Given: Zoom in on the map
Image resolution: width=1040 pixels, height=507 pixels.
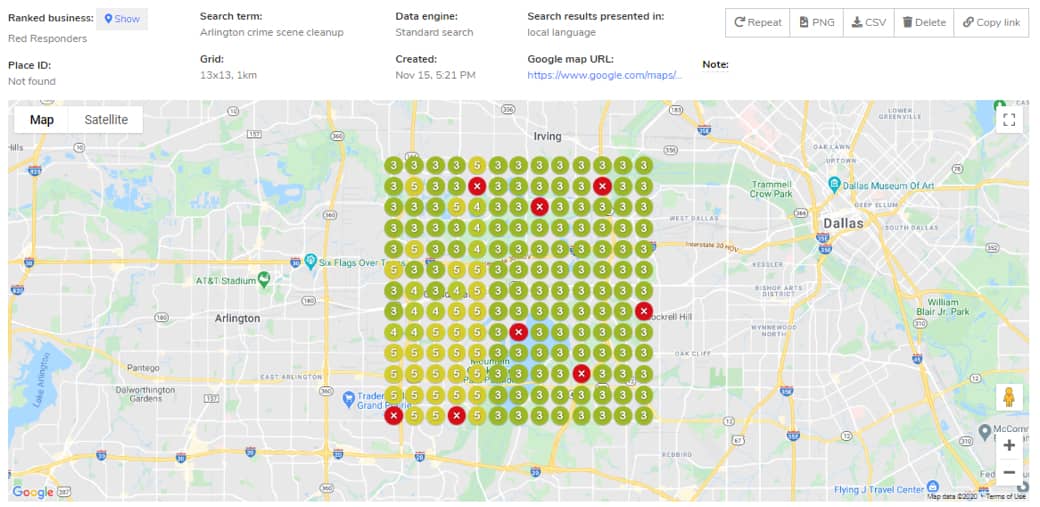Looking at the screenshot, I should (1009, 445).
